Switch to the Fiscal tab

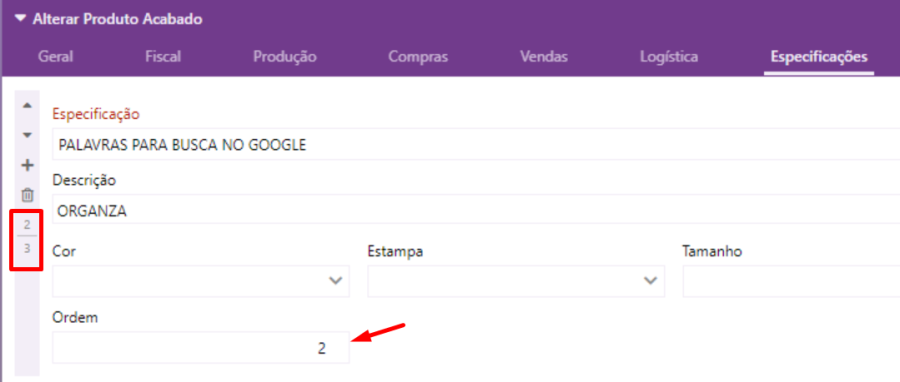coord(164,57)
